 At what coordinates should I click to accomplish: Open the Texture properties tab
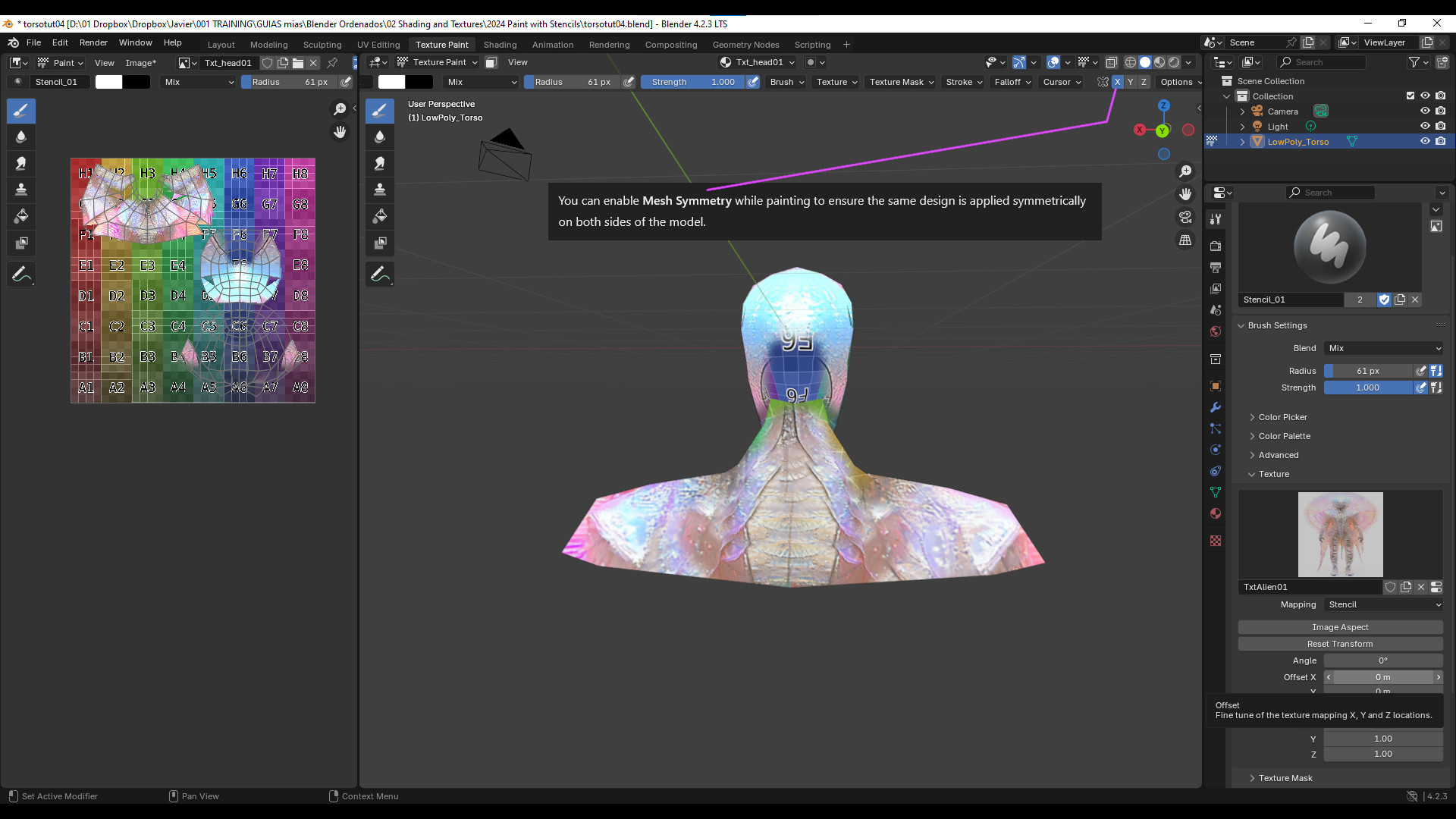coord(1216,541)
